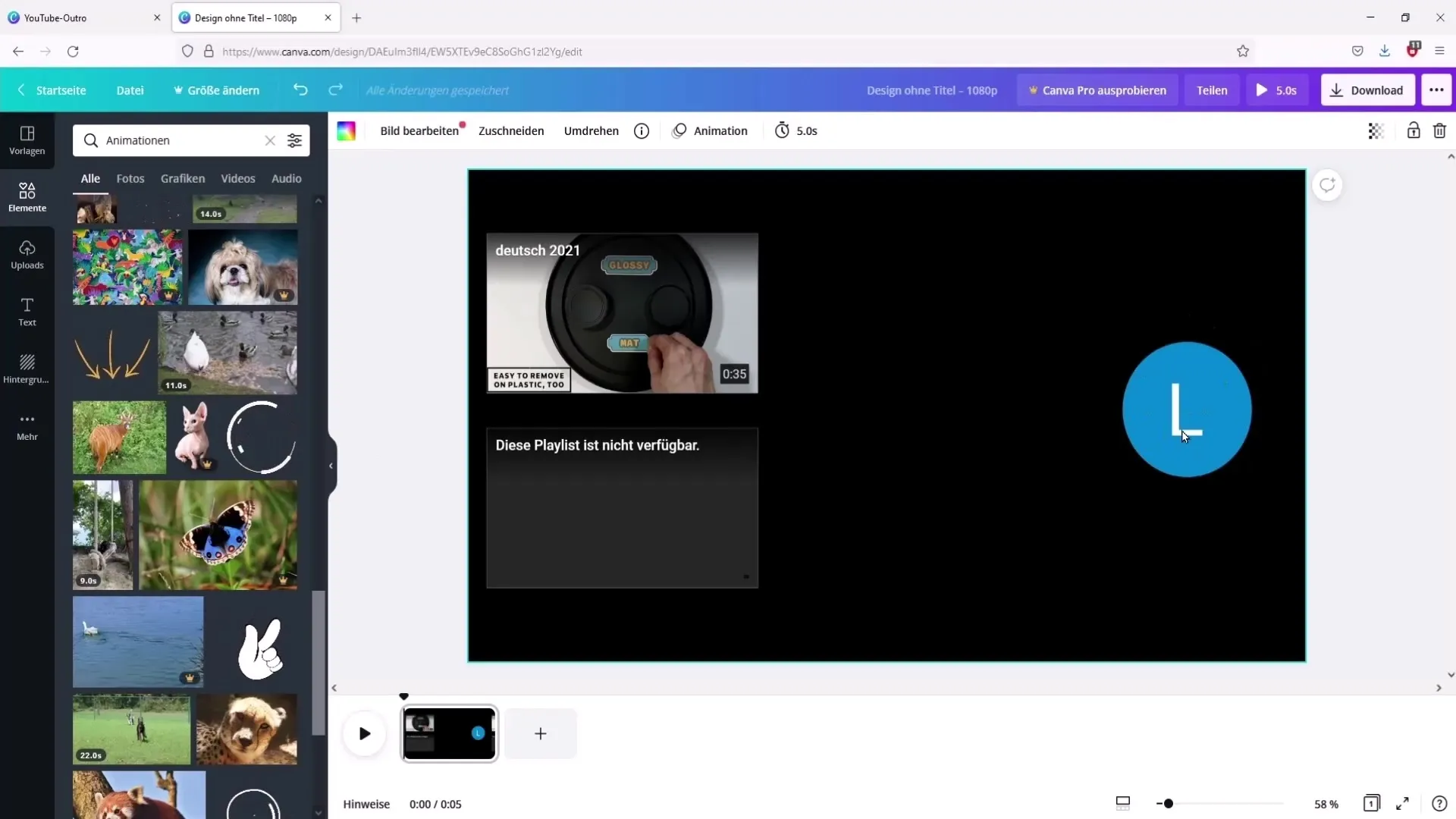Image resolution: width=1456 pixels, height=819 pixels.
Task: Show image info icon
Action: (x=642, y=130)
